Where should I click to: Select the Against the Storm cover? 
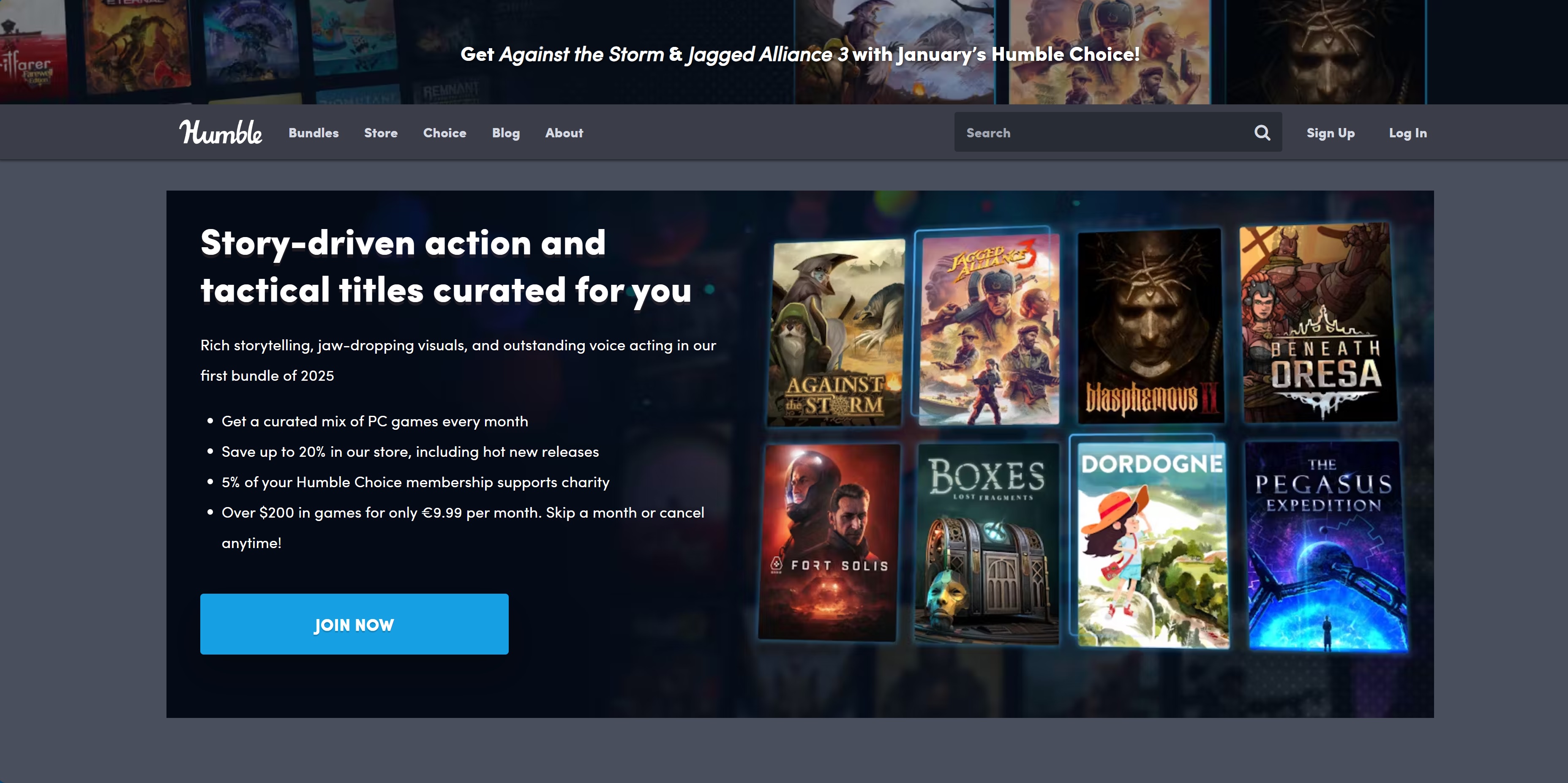pos(836,333)
